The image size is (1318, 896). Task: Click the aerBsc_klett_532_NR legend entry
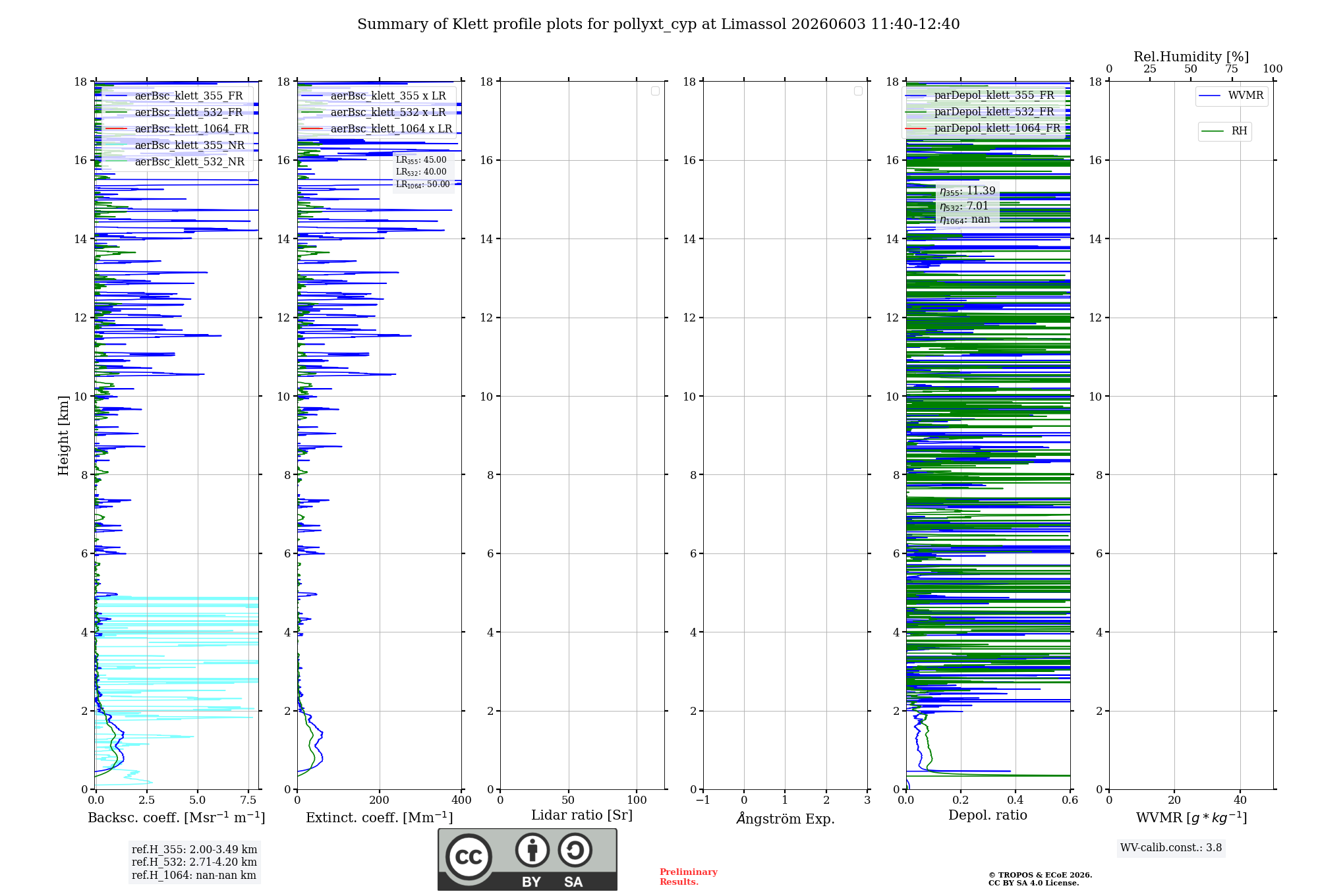coord(177,162)
